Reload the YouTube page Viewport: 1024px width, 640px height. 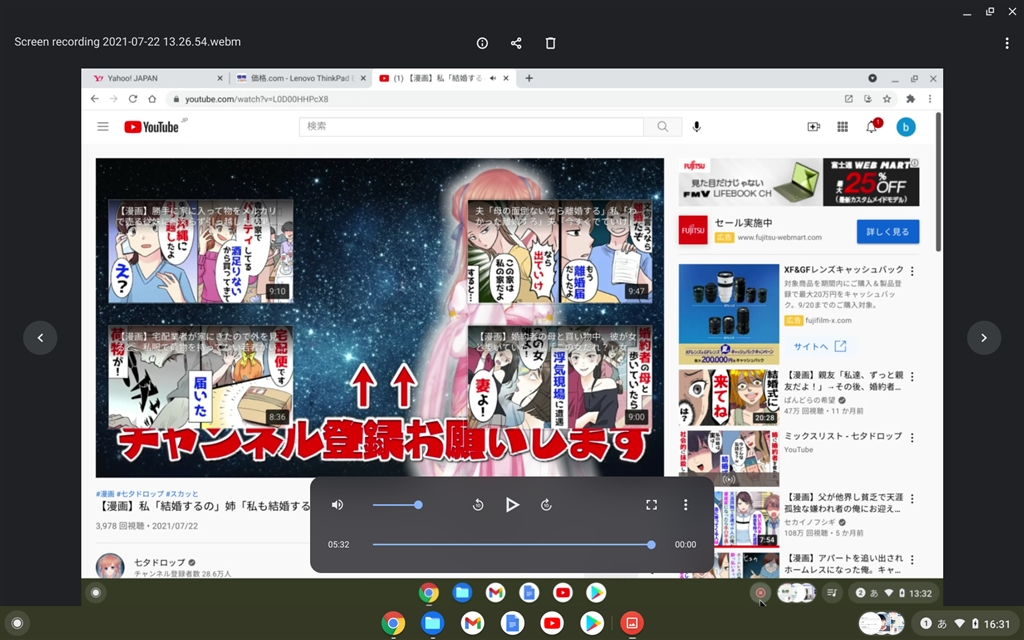point(133,99)
